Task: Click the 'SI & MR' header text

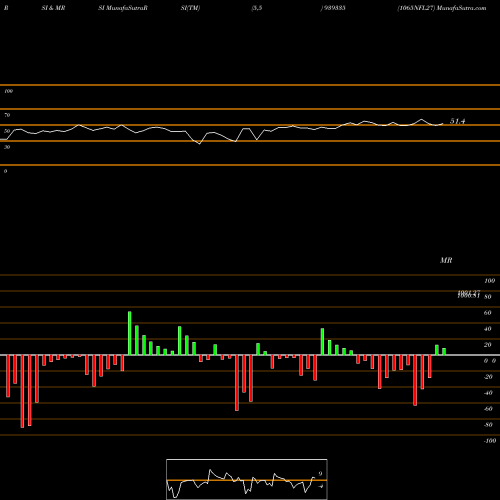Action: pos(53,8)
